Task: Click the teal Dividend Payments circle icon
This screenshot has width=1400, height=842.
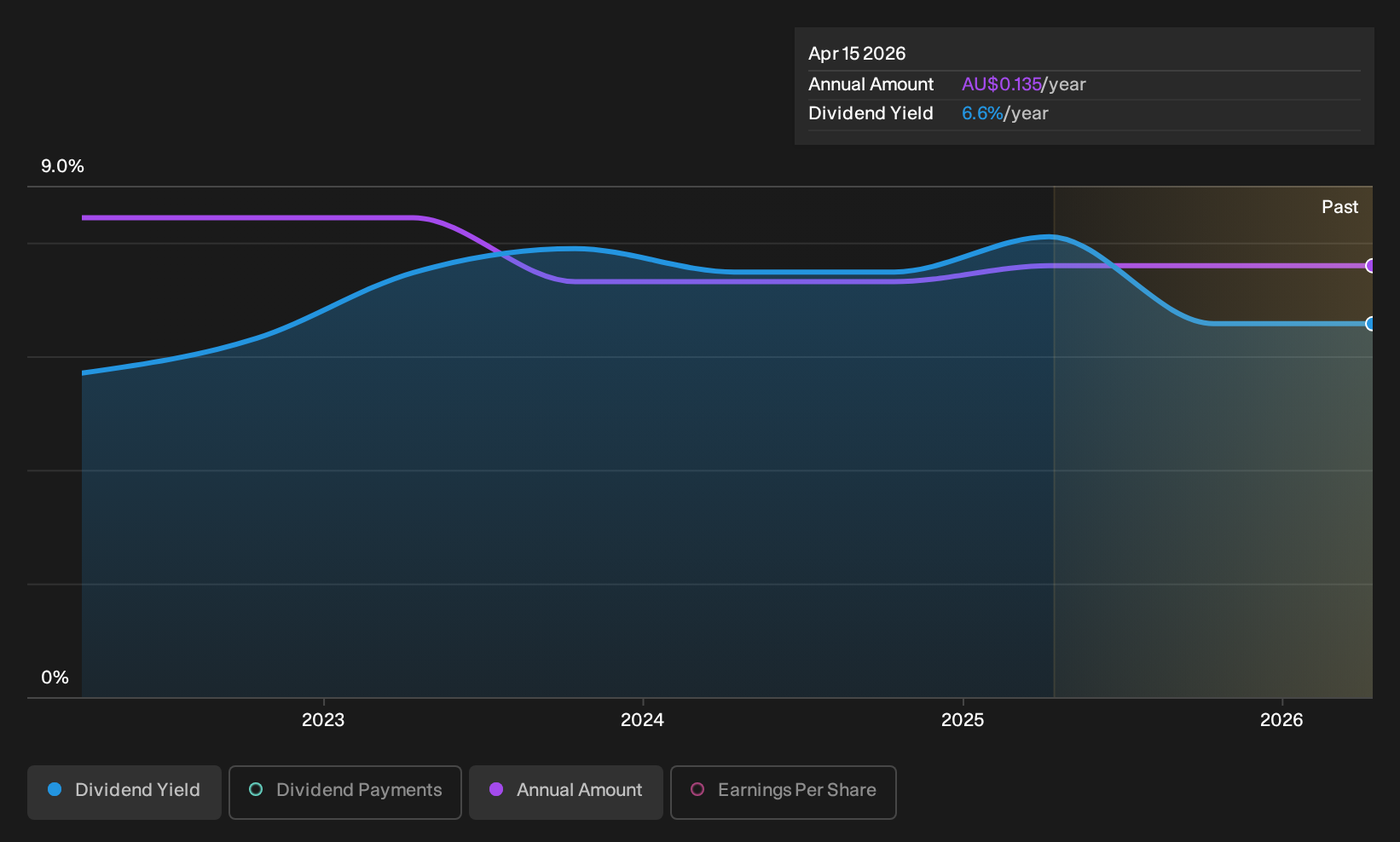Action: pos(256,789)
